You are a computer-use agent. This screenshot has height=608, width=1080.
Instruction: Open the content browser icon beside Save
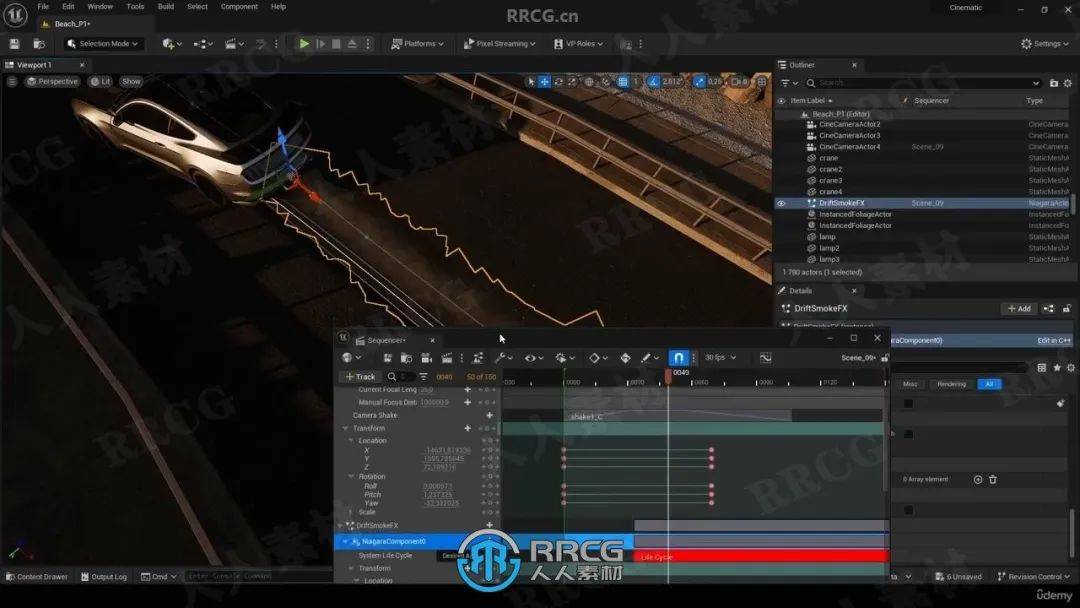39,43
